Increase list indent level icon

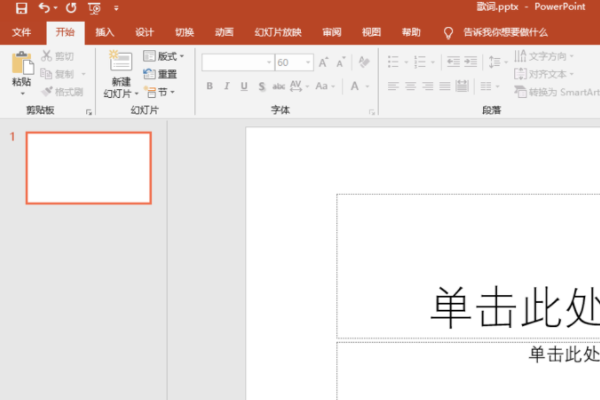470,62
